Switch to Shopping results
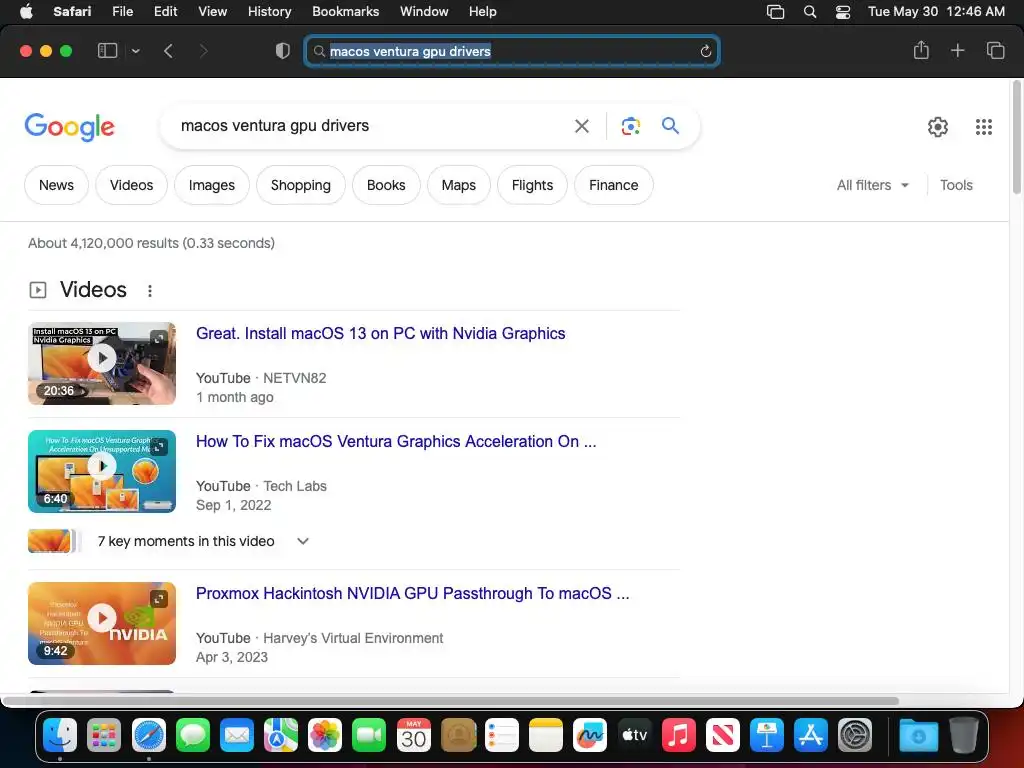This screenshot has width=1024, height=768. click(300, 185)
